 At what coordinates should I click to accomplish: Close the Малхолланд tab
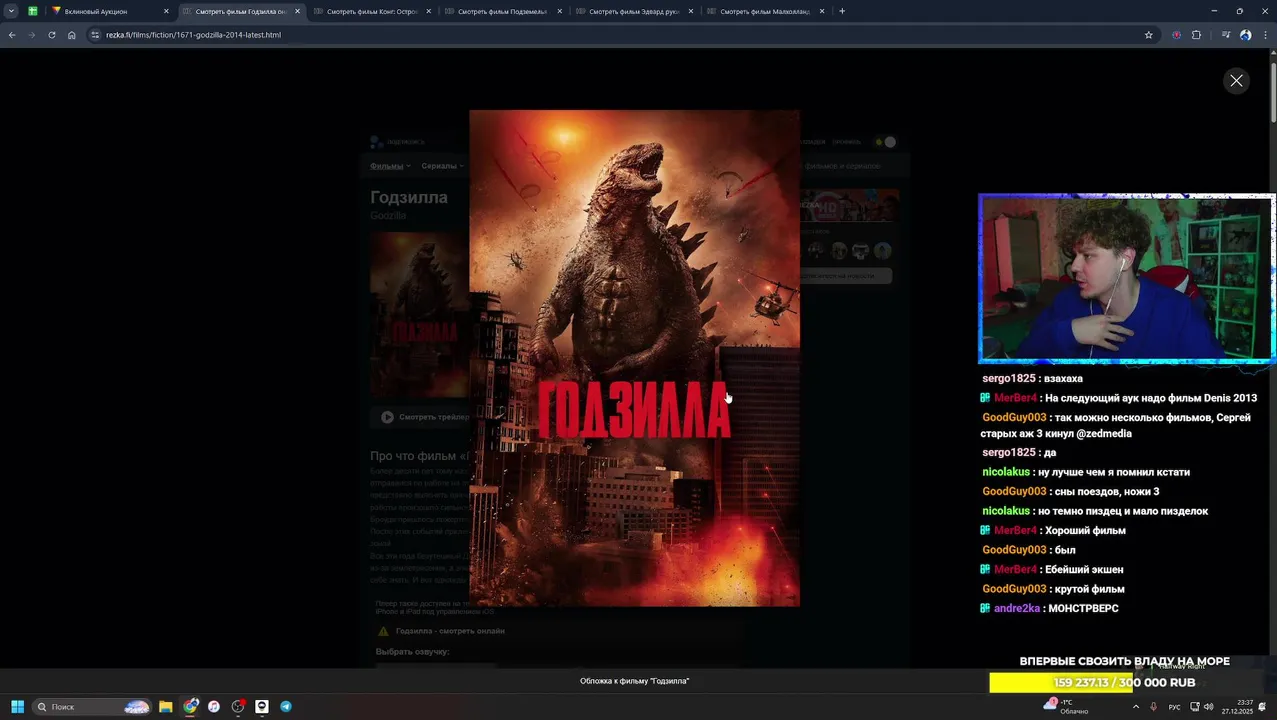[x=822, y=11]
